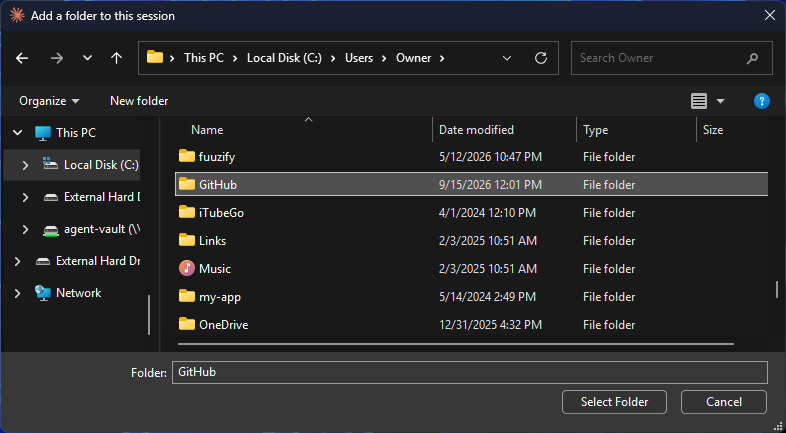This screenshot has width=786, height=433.
Task: Select Local Disk (C:) in sidebar
Action: coord(101,165)
